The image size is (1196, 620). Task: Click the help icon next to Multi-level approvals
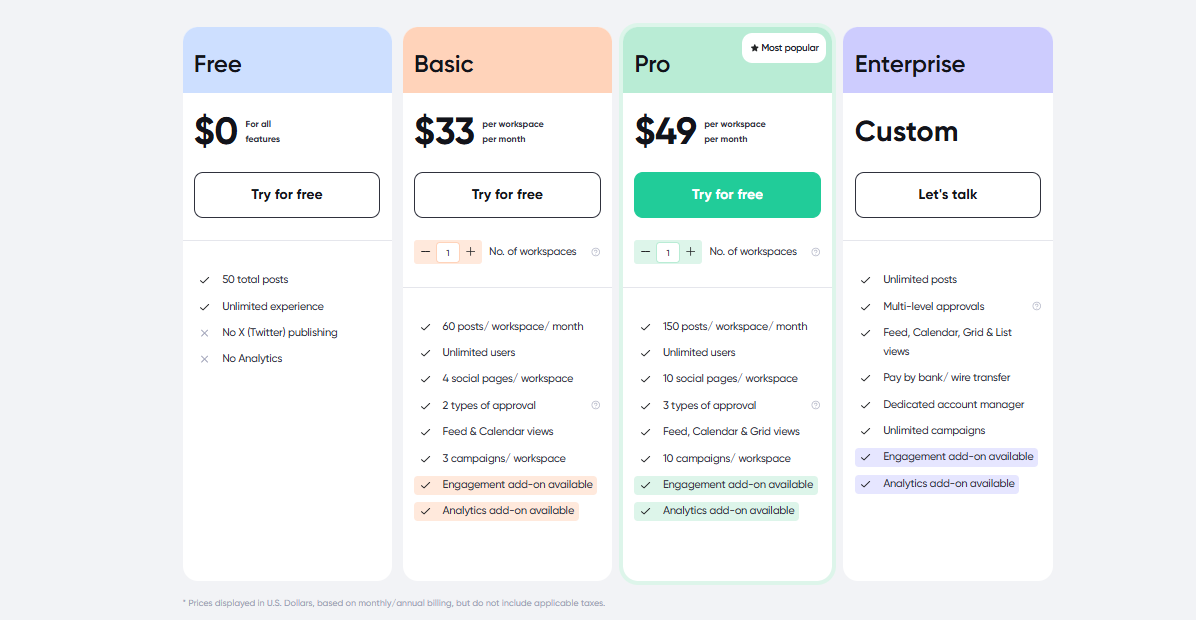click(x=1037, y=306)
